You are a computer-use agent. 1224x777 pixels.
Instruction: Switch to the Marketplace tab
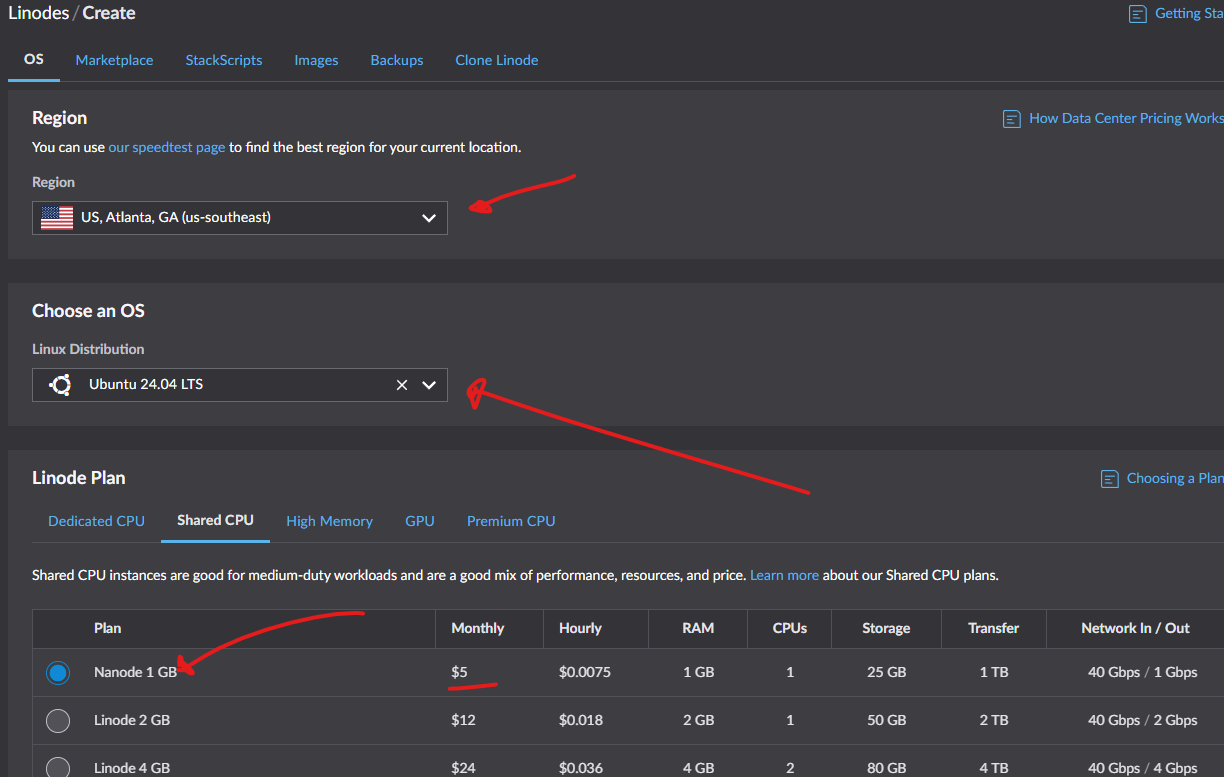(x=114, y=60)
